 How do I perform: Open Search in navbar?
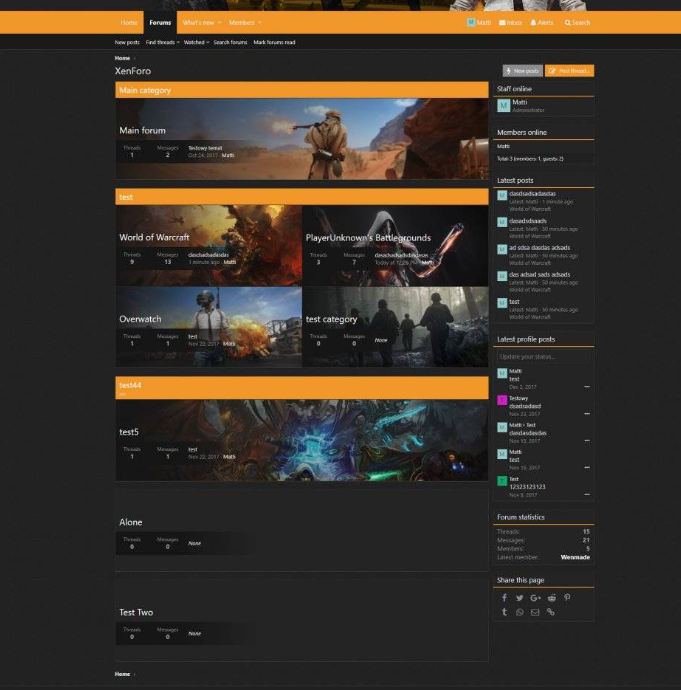coord(577,22)
